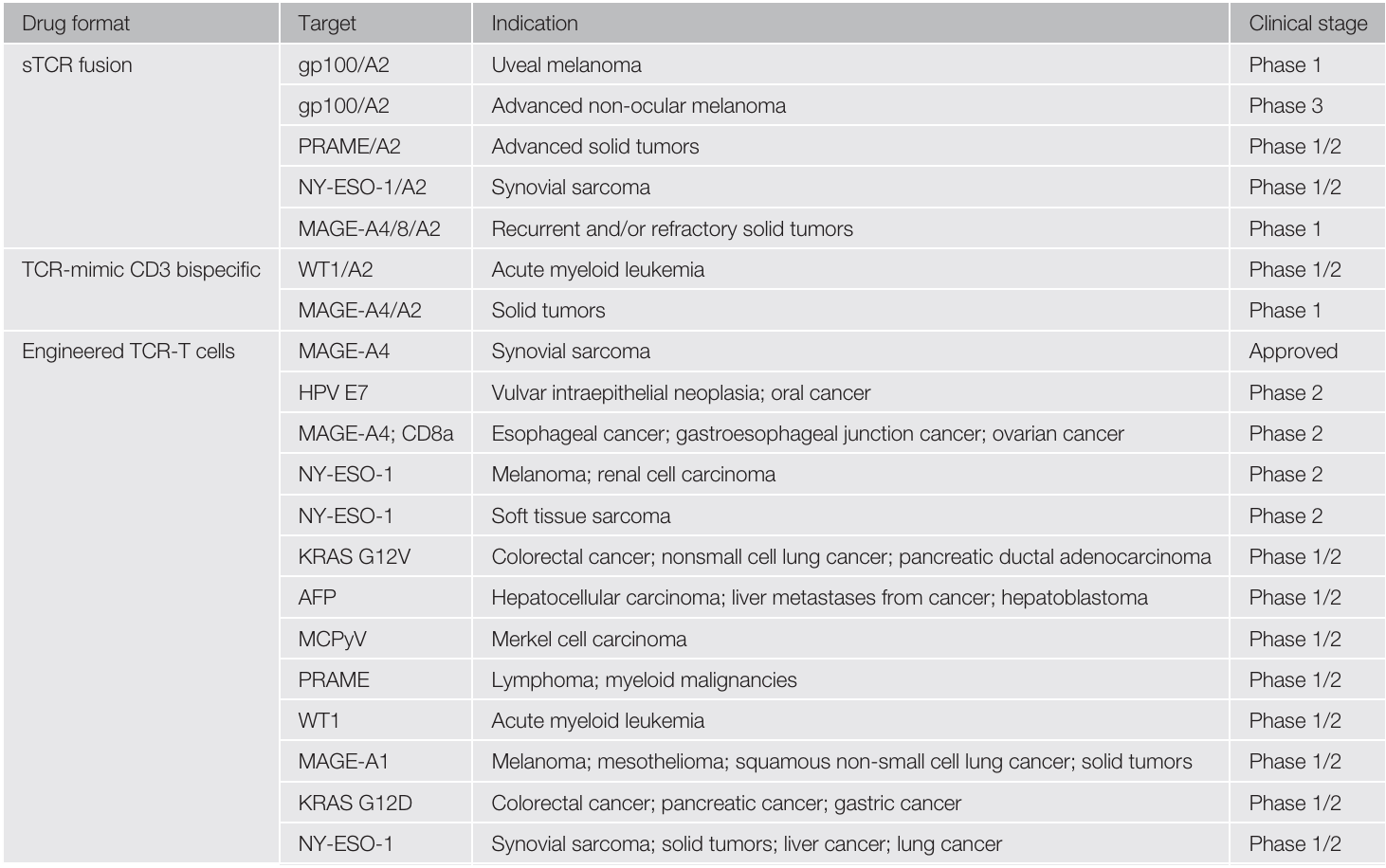Click the "Phase 3" clinical stage cell

(x=1286, y=106)
